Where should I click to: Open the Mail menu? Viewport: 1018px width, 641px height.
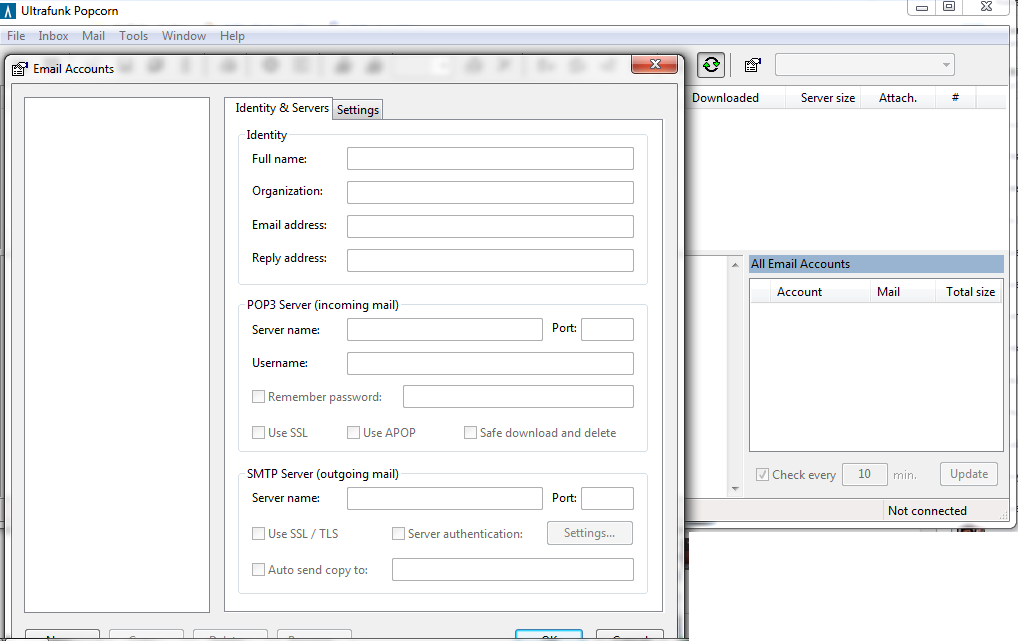93,36
